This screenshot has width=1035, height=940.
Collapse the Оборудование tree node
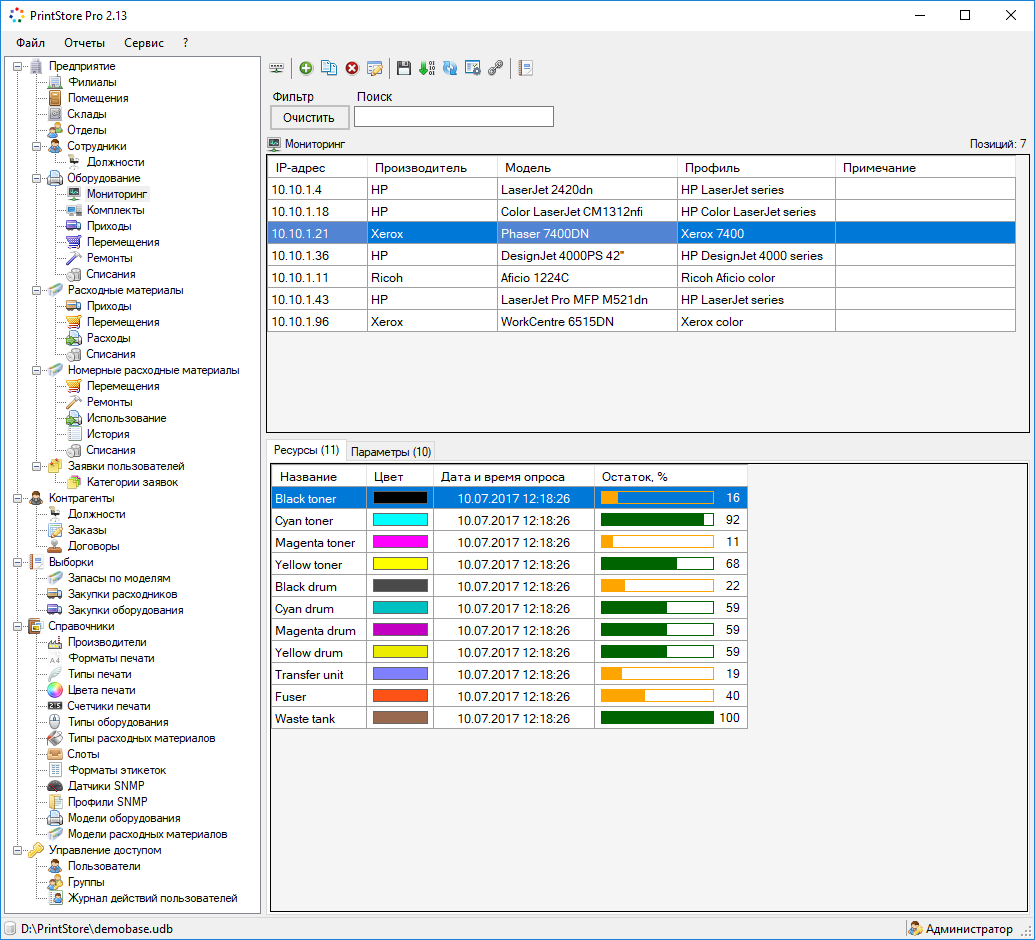click(36, 178)
